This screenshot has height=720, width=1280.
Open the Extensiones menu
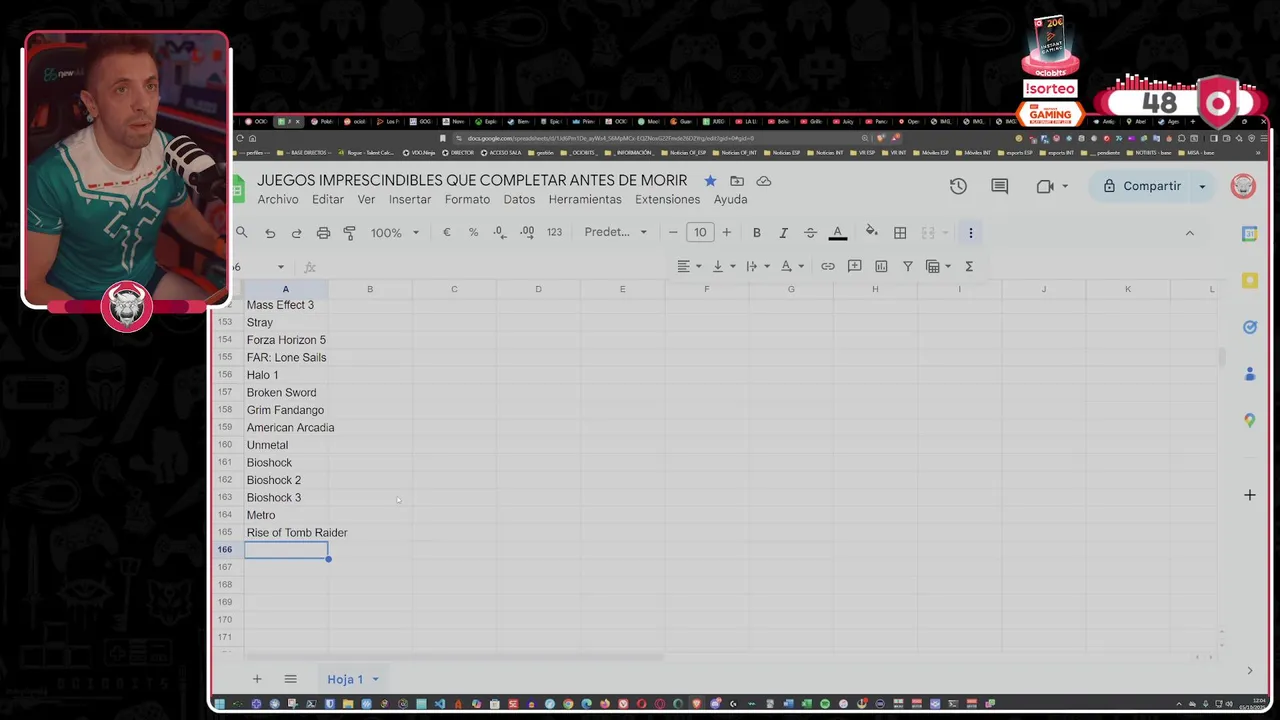coord(667,200)
